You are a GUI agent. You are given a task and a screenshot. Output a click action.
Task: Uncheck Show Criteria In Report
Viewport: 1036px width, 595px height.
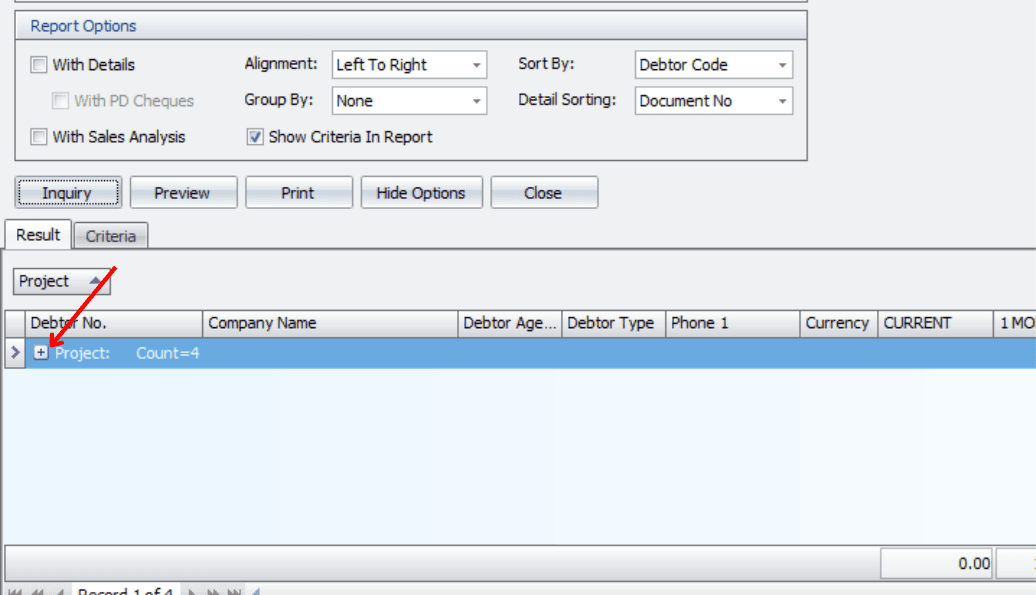[255, 137]
